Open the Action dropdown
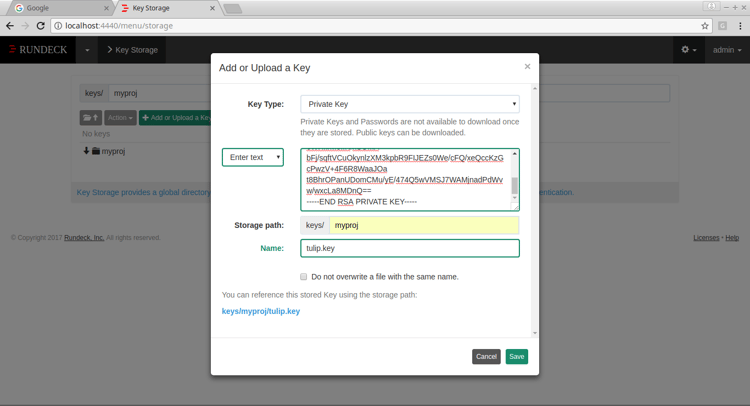The image size is (750, 406). point(120,118)
